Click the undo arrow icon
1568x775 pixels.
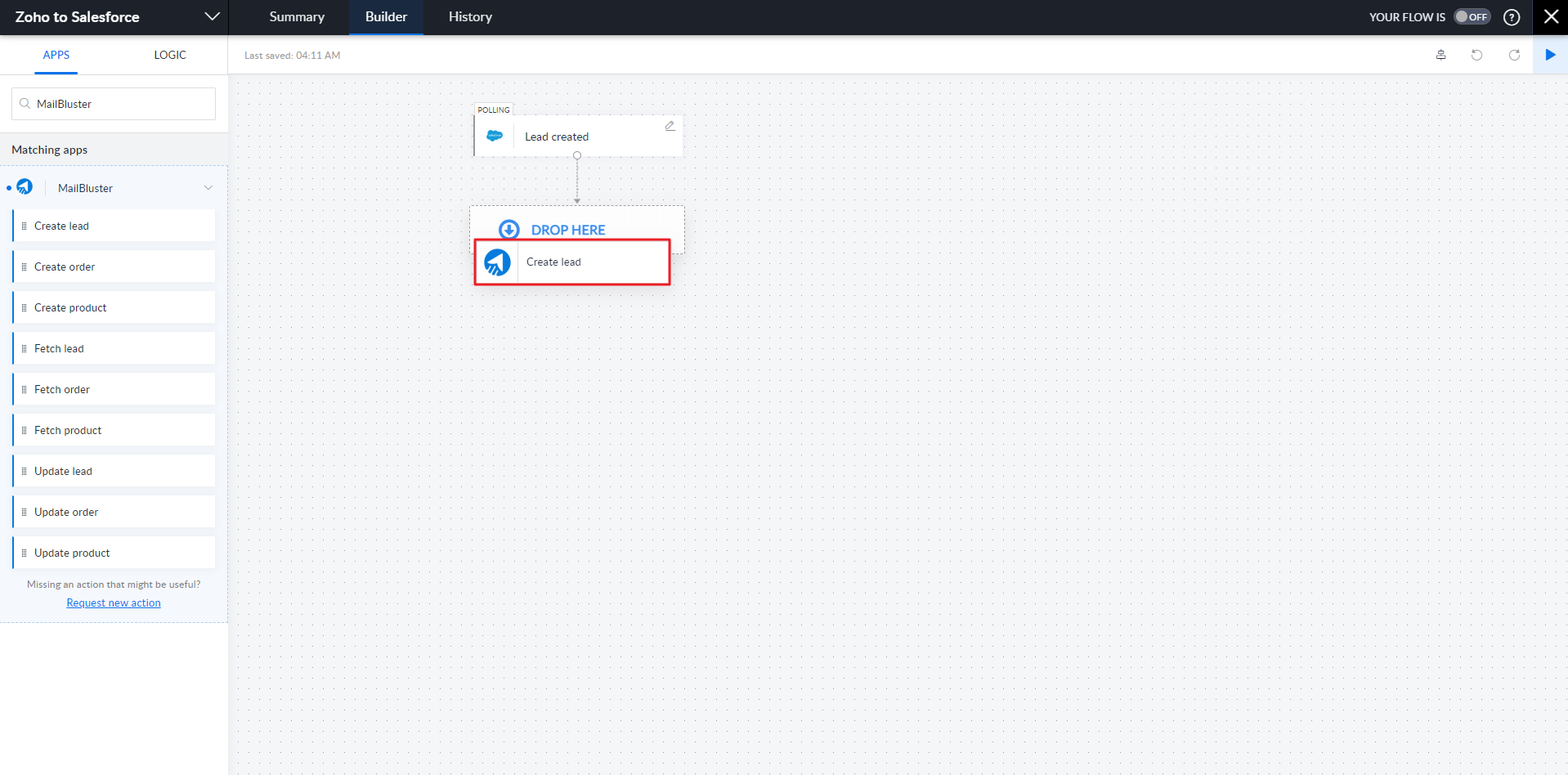click(1476, 55)
